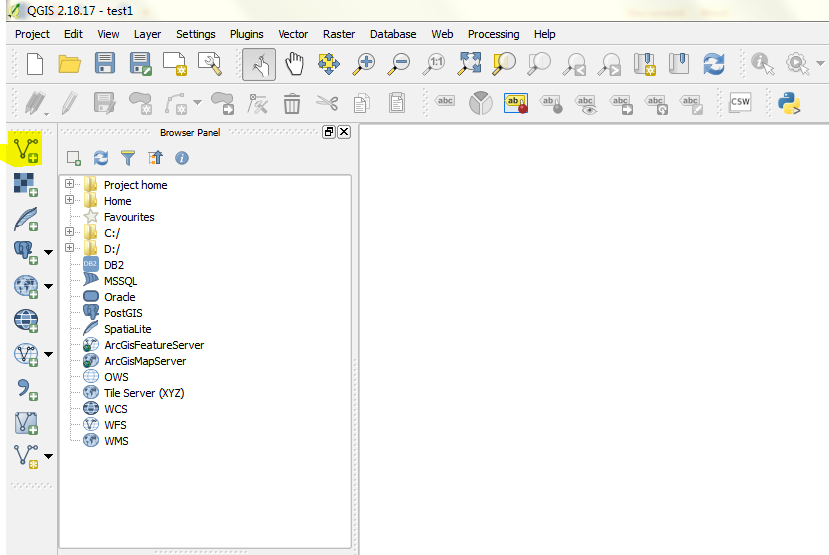Image resolution: width=829 pixels, height=555 pixels.
Task: Toggle the Touch zoom and pan tool
Action: (x=259, y=64)
